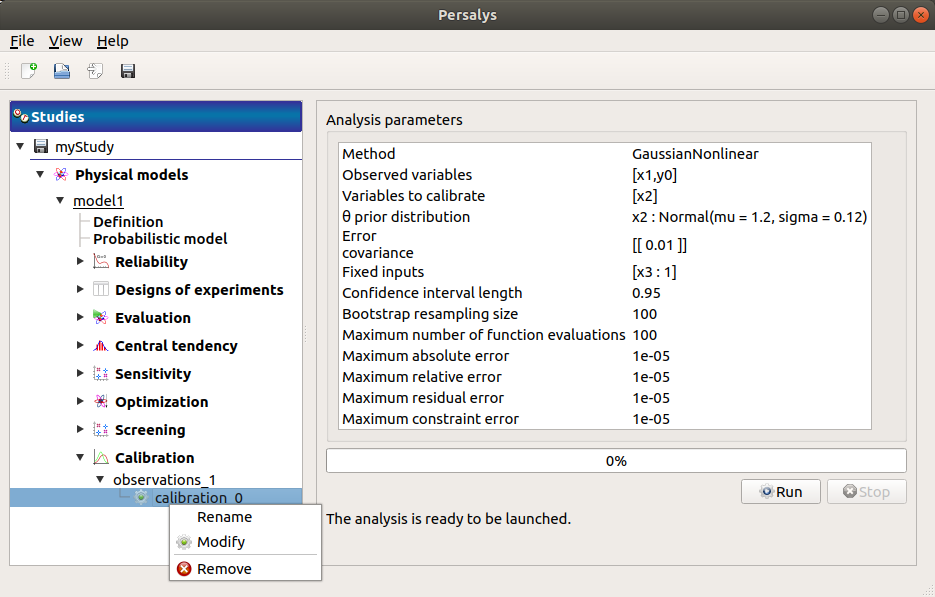The image size is (935, 597).
Task: Expand the Optimization tree item
Action: [81, 401]
